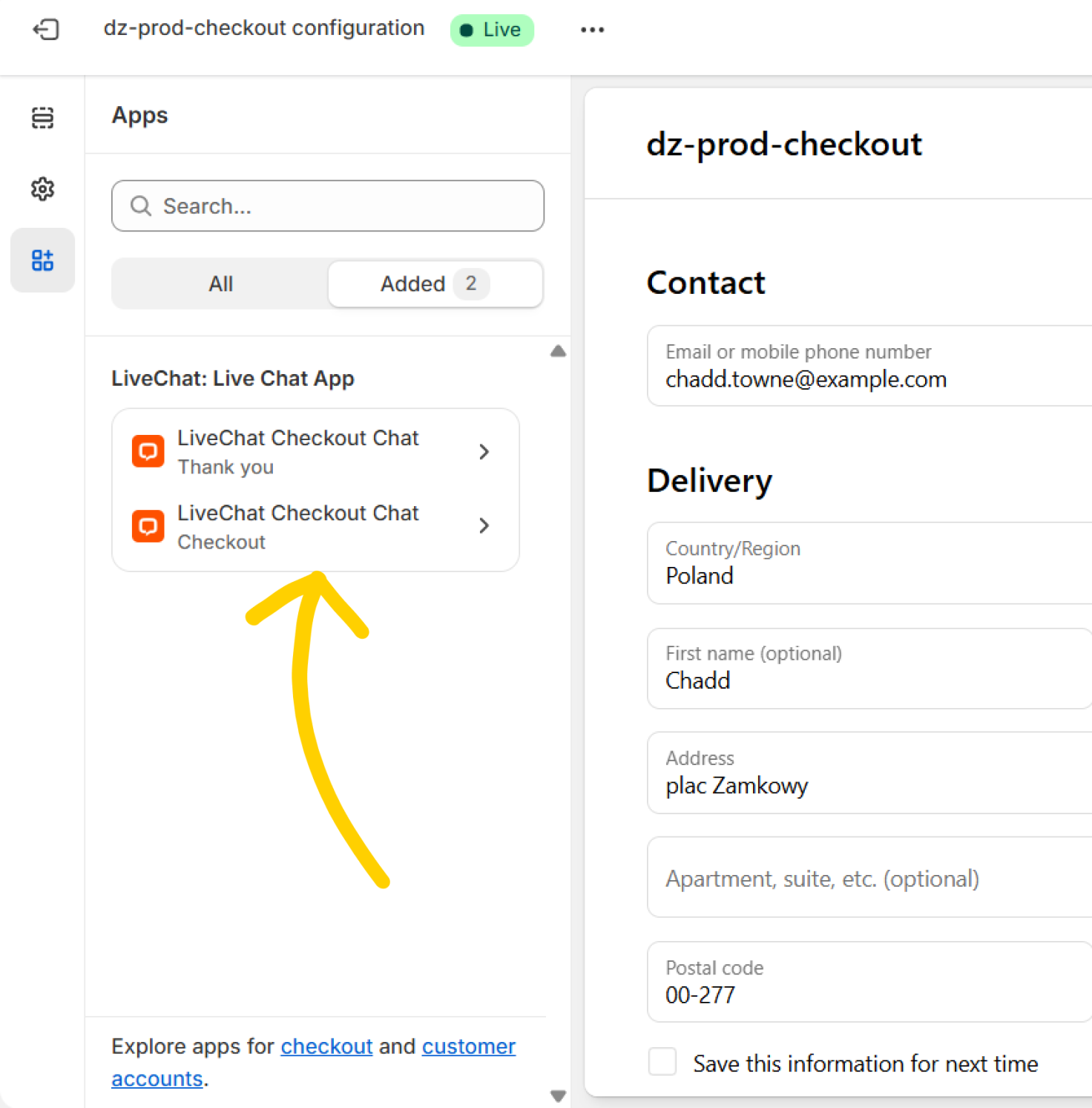Focus the apps Search field
1092x1108 pixels.
coord(328,206)
